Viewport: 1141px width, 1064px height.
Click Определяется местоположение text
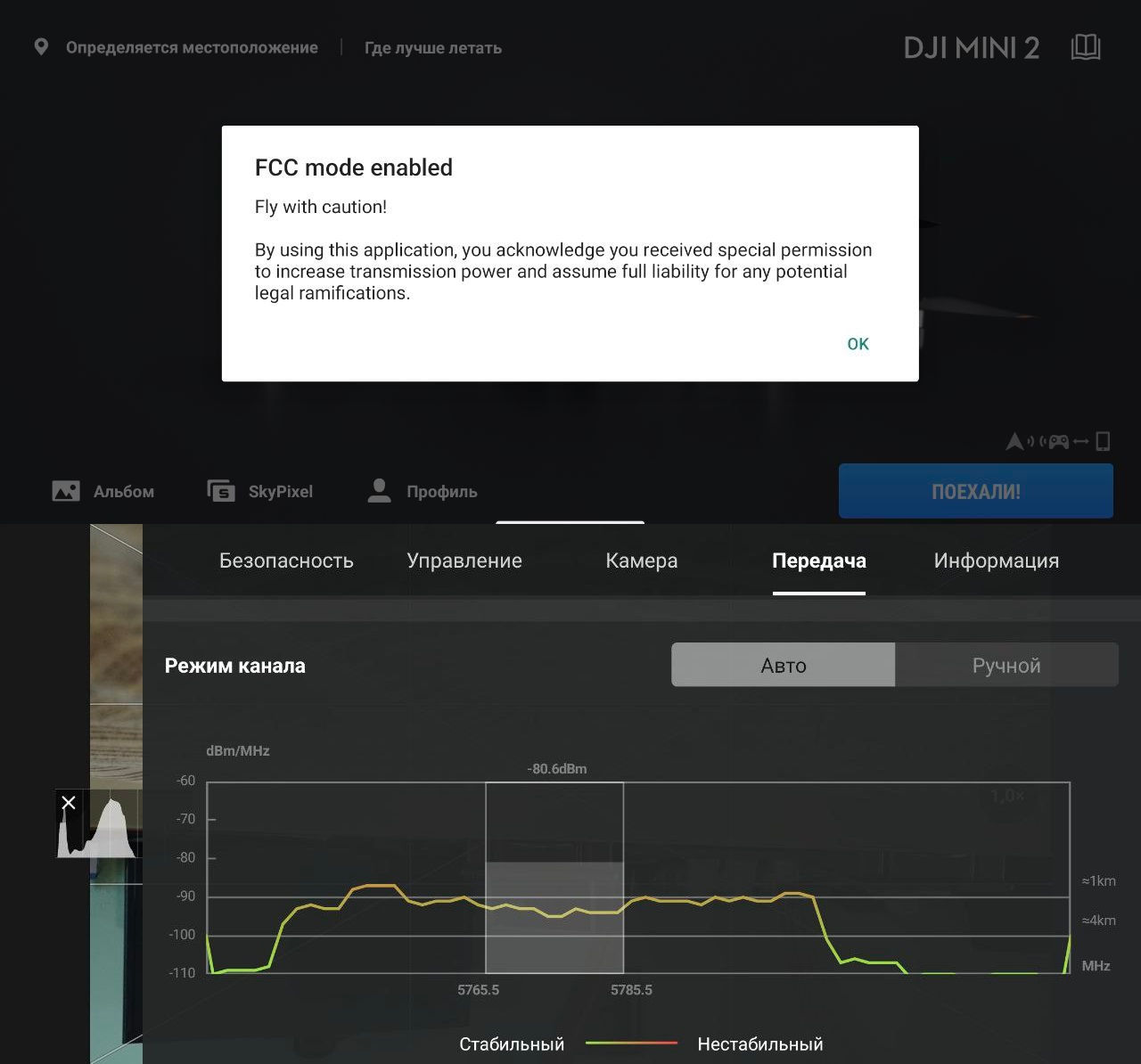click(x=192, y=47)
